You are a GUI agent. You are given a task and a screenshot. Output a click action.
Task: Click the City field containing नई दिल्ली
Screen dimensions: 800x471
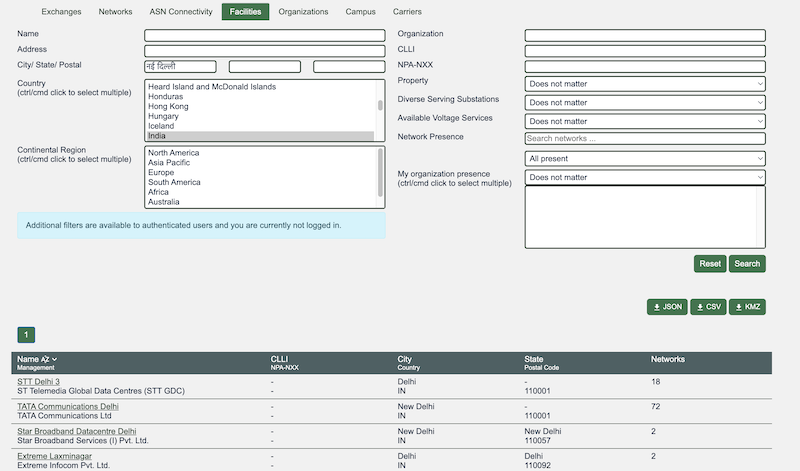180,67
